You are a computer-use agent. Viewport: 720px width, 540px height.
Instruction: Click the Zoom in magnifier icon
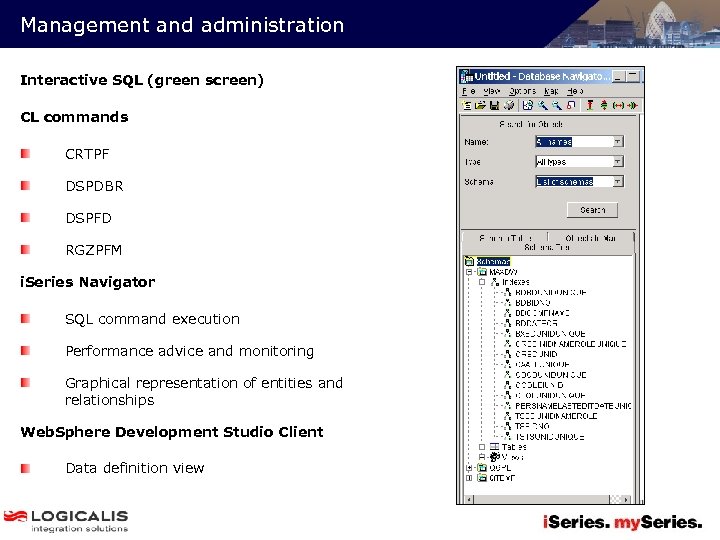[x=543, y=106]
